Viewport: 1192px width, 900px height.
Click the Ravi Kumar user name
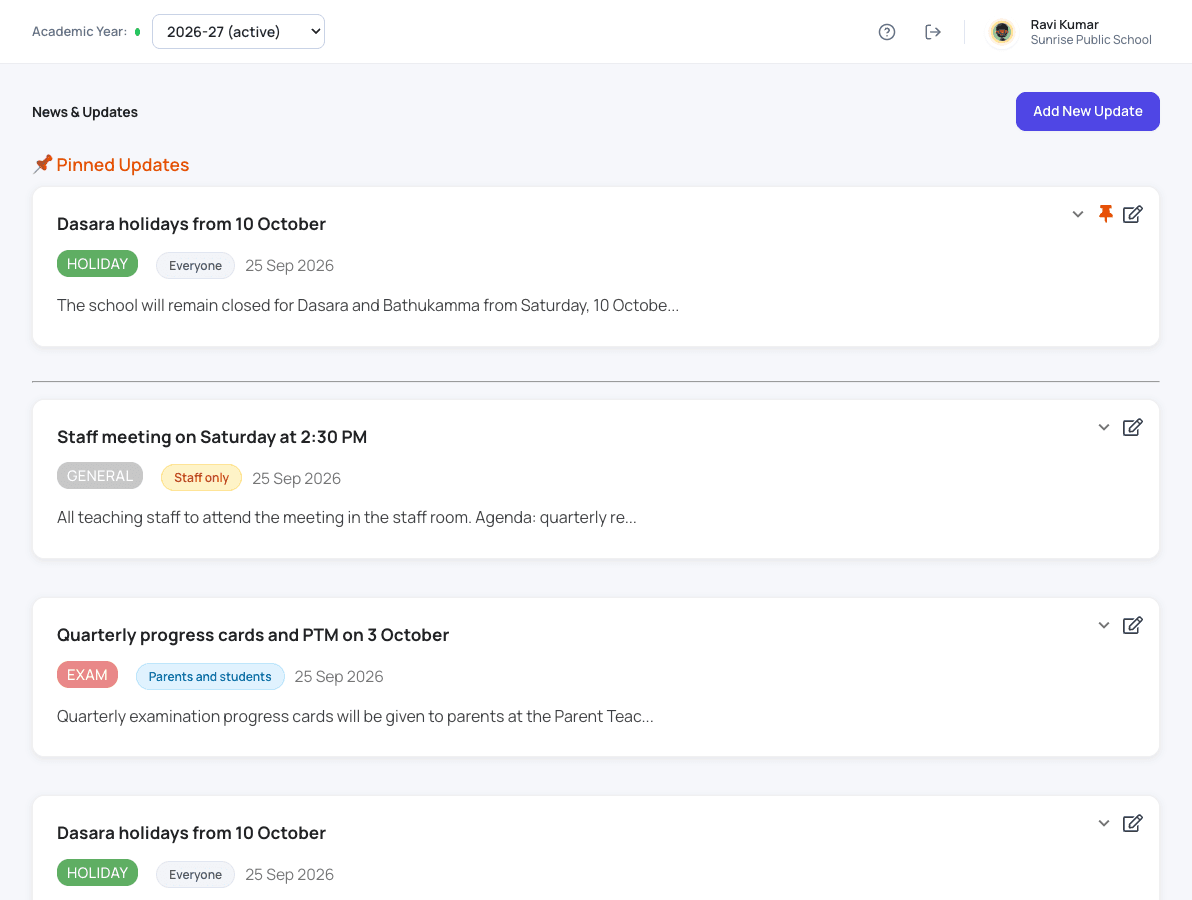tap(1064, 24)
